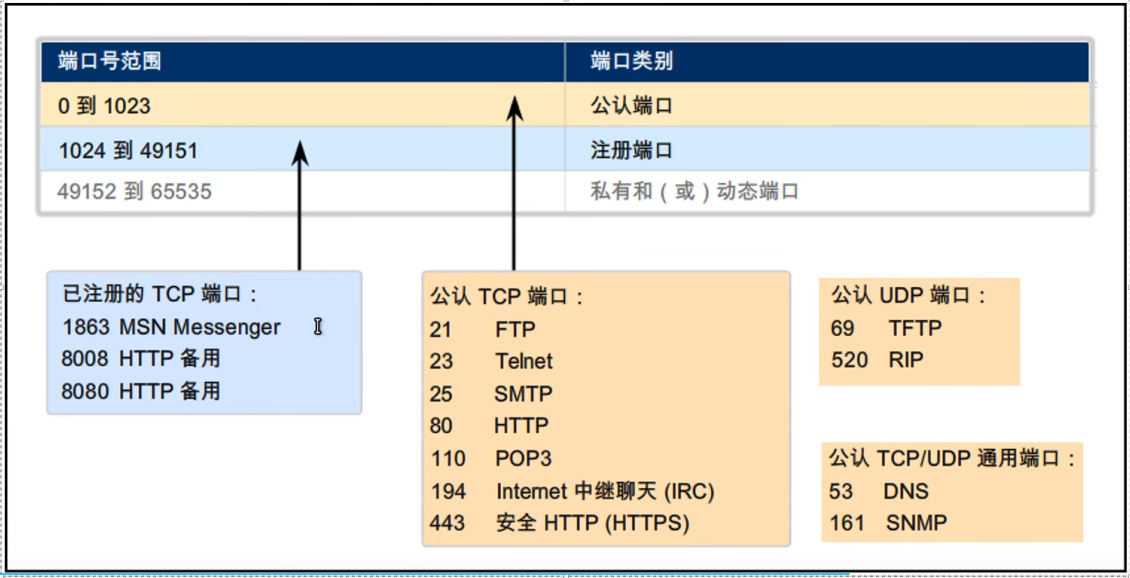Select the 端口号范围 column header
Viewport: 1130px width, 578px height.
point(110,62)
